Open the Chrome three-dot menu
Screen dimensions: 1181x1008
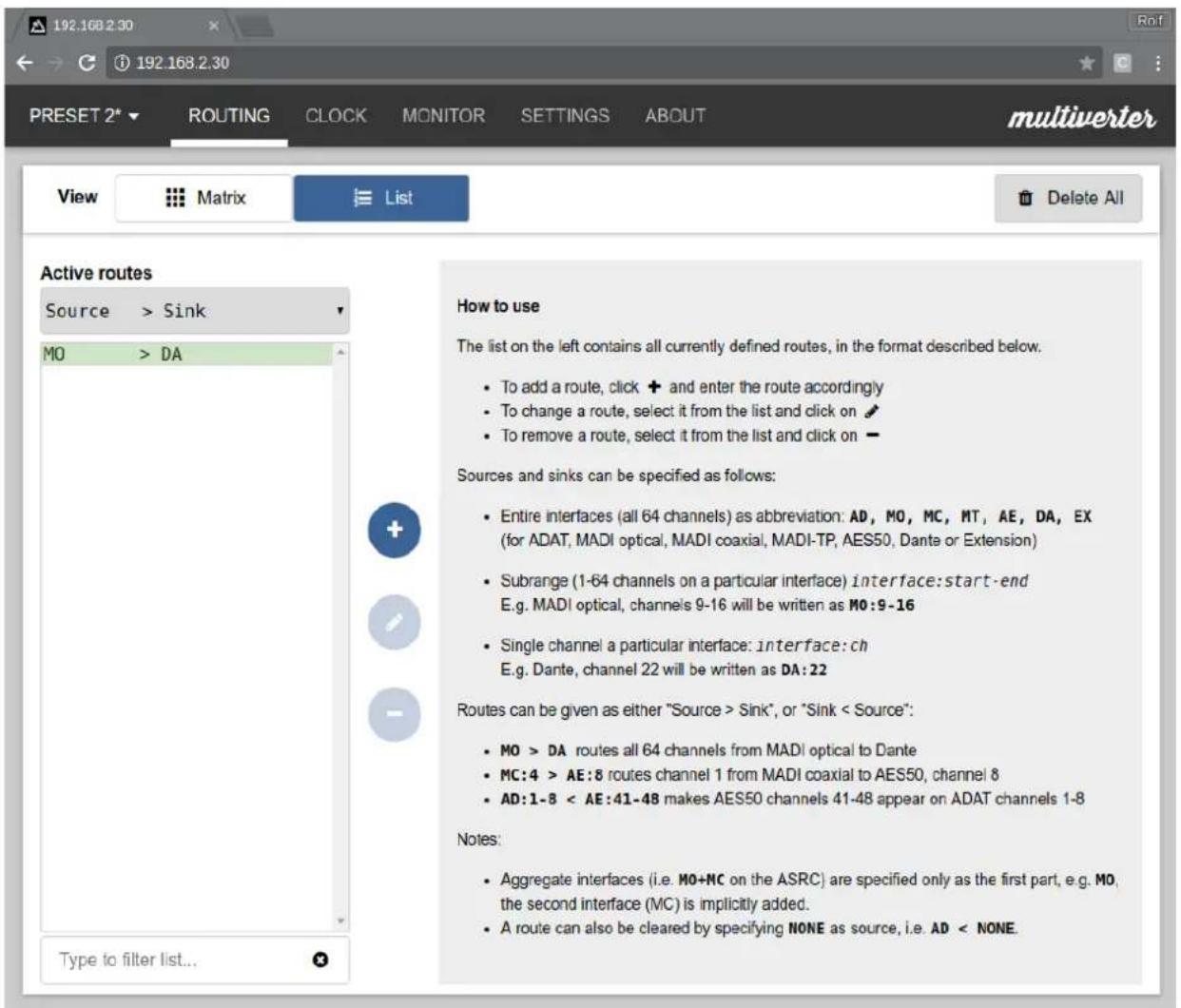click(x=1158, y=64)
